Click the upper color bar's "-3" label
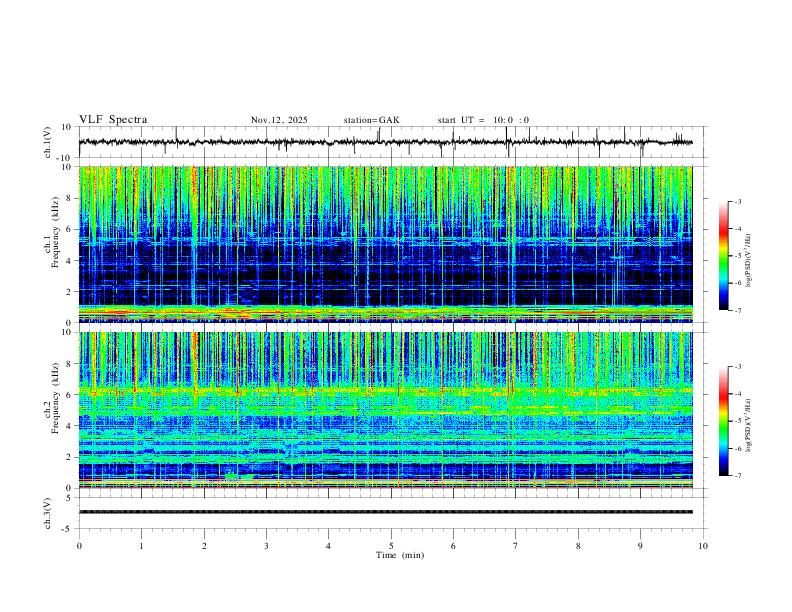Screen dimensions: 792x612 [x=737, y=201]
